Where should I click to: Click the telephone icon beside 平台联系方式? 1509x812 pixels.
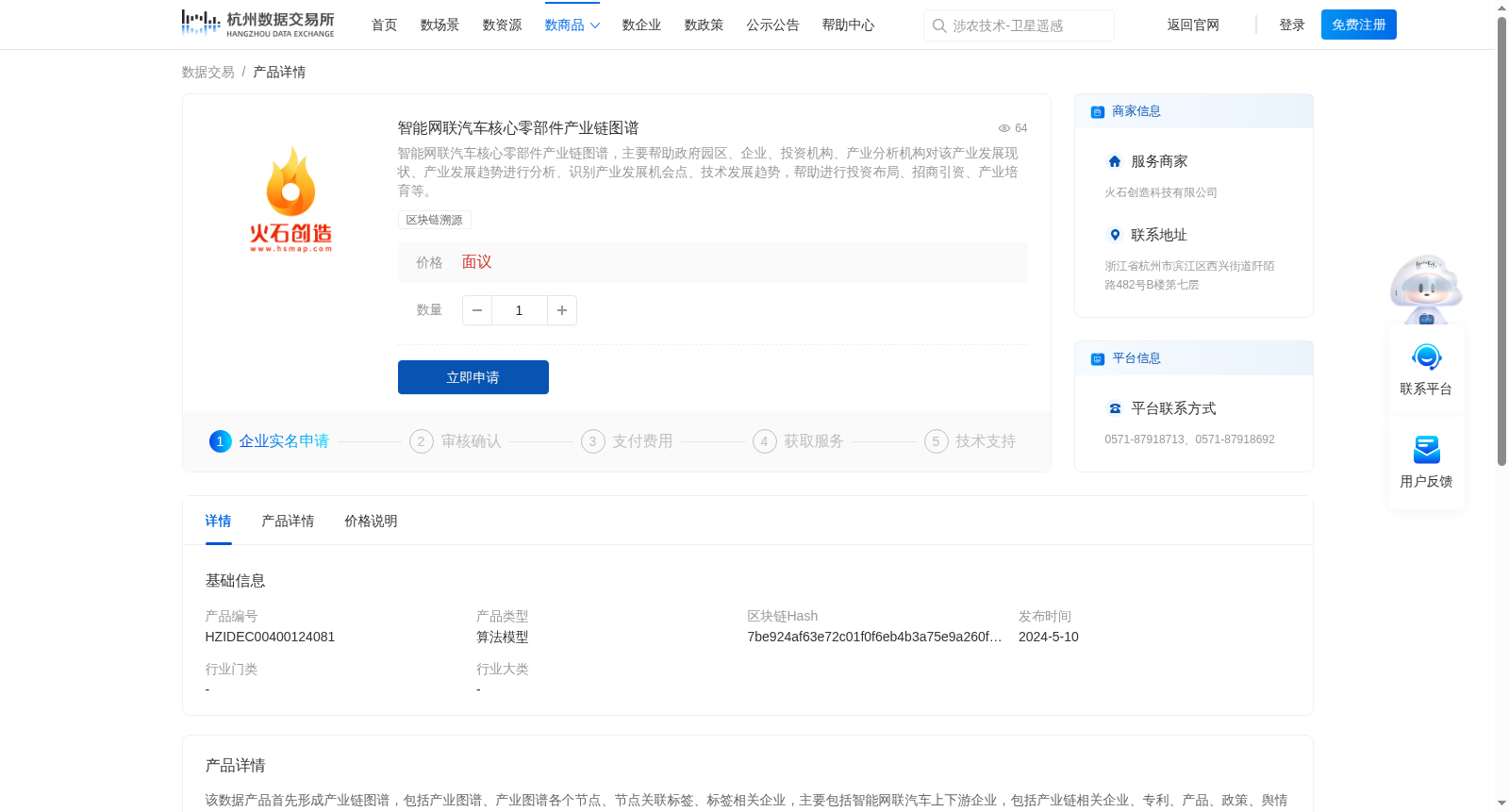[1115, 408]
